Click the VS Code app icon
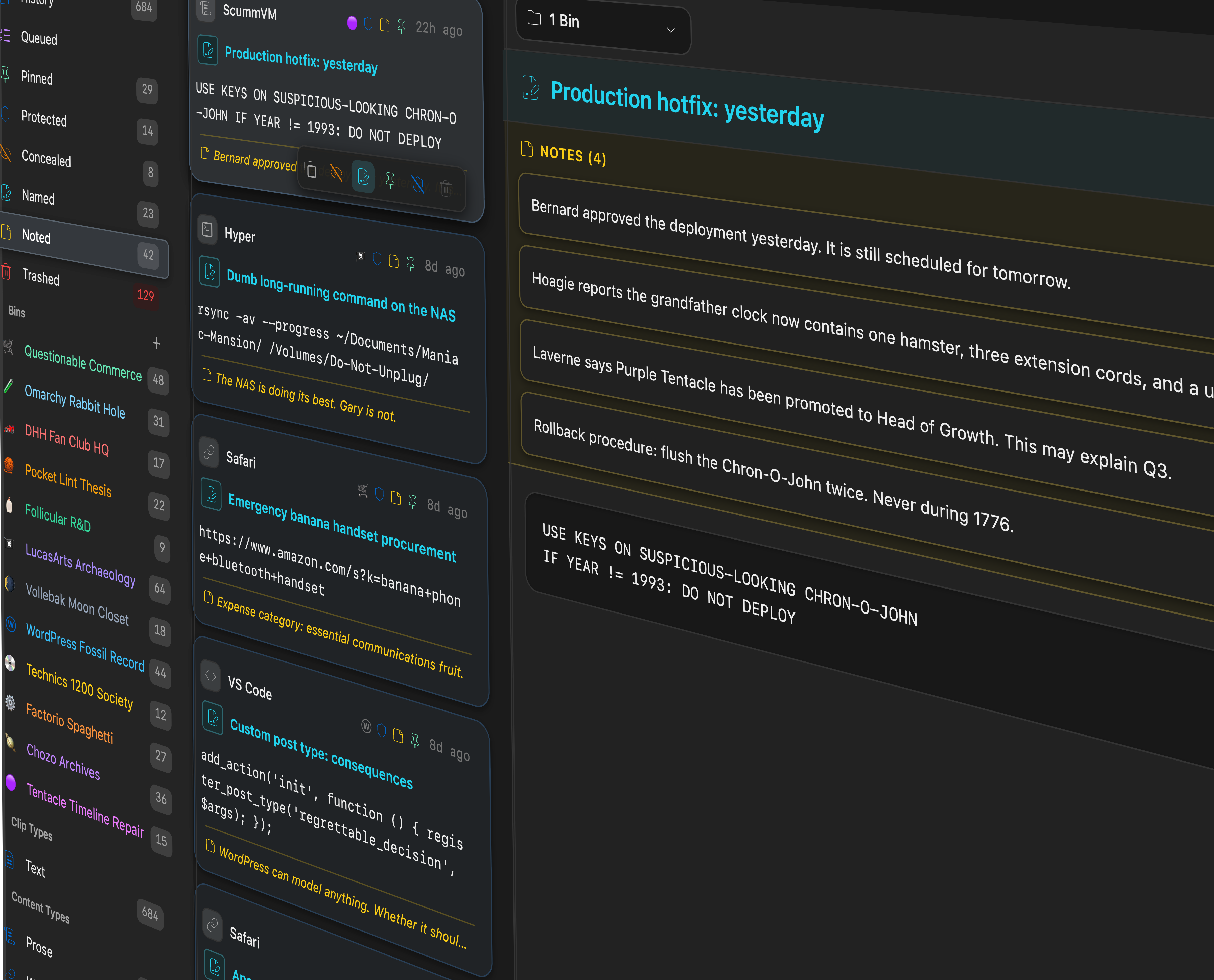The image size is (1214, 980). pyautogui.click(x=211, y=675)
